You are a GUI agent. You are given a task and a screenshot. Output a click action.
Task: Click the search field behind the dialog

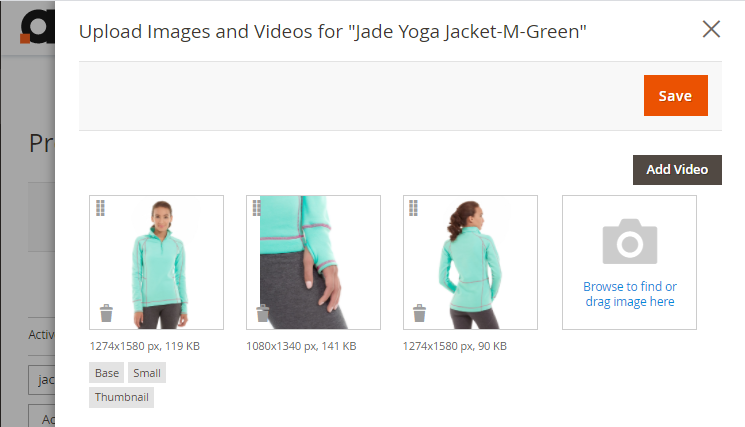tap(41, 380)
